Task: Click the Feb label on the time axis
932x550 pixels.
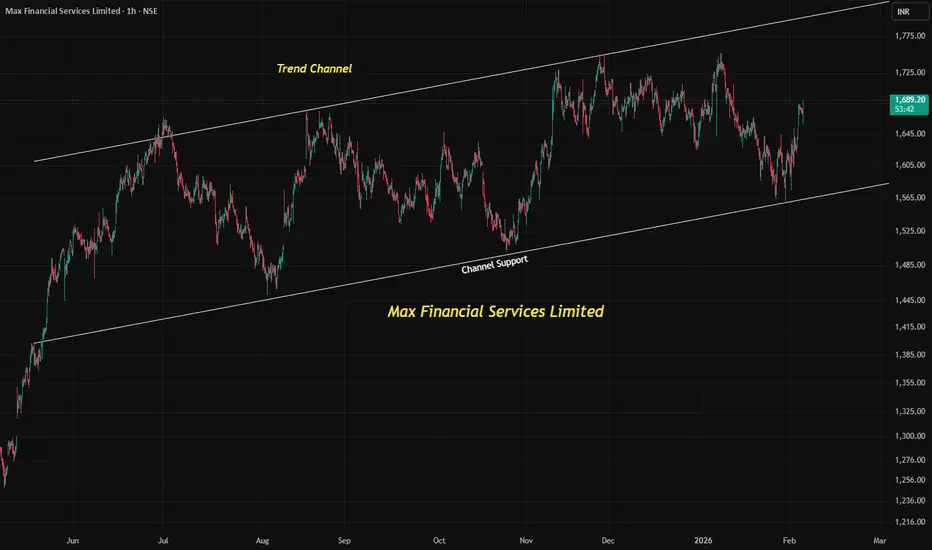Action: pos(789,541)
